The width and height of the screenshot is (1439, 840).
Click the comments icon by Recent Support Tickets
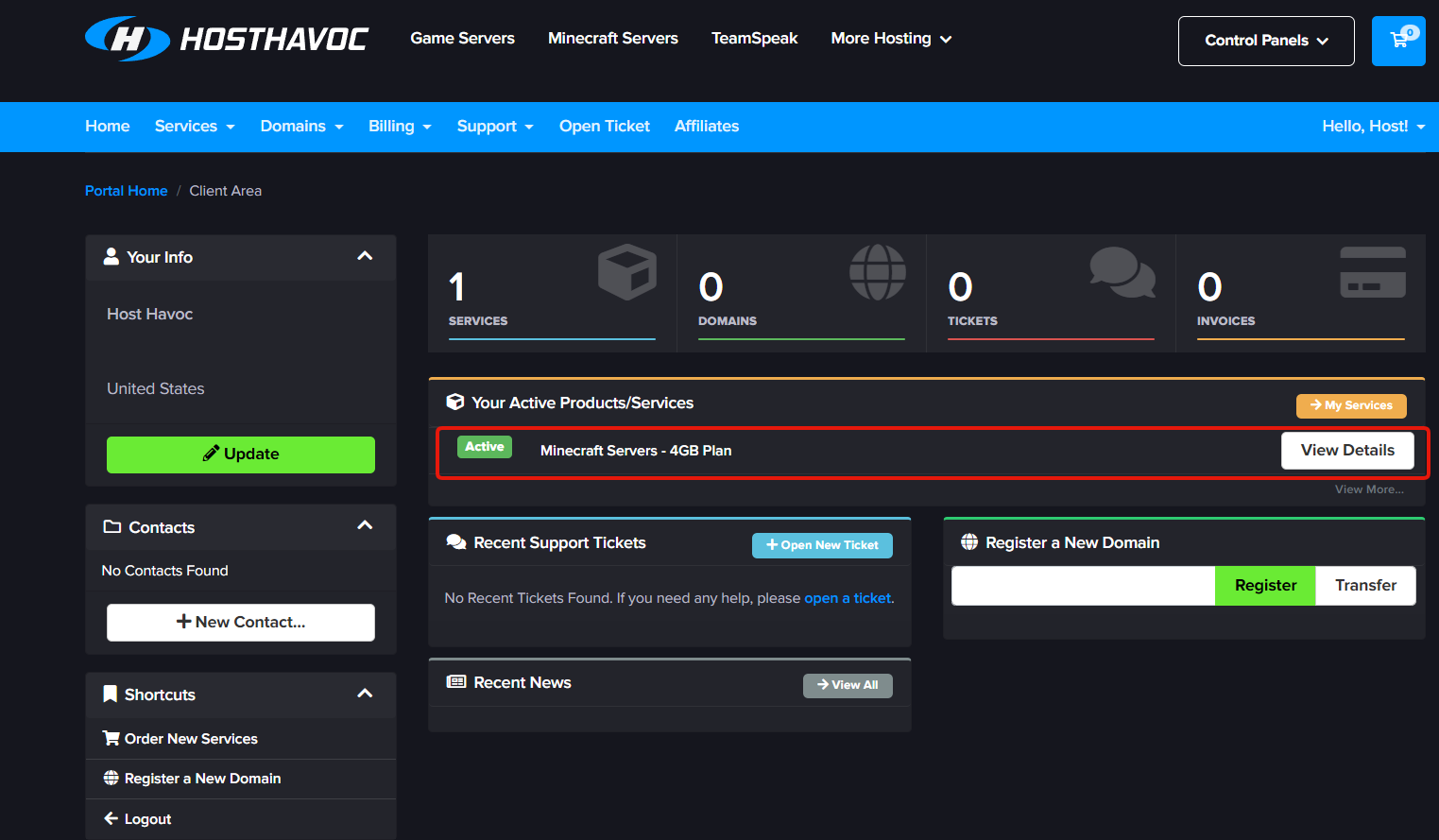(456, 542)
